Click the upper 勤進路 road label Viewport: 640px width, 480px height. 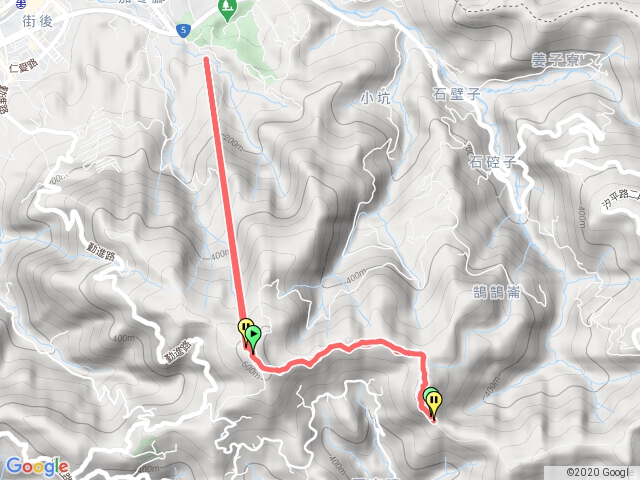[101, 251]
